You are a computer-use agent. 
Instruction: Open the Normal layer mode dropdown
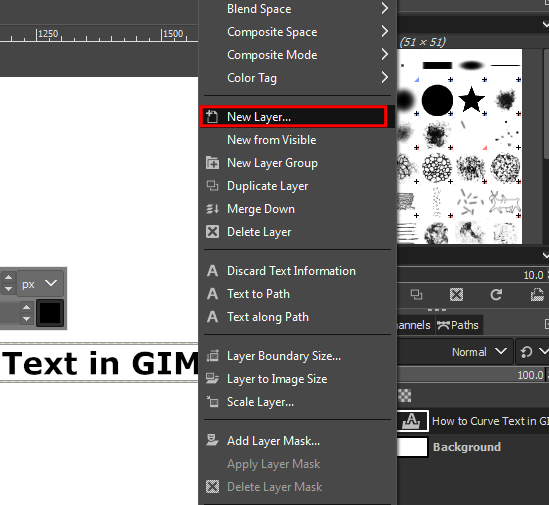point(456,352)
